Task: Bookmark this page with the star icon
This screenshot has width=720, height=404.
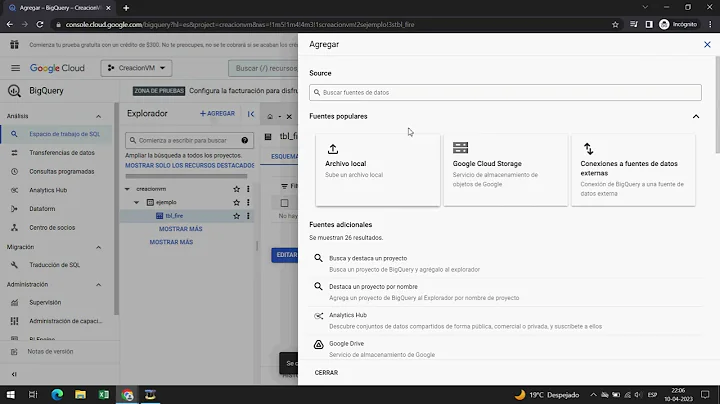Action: (615, 24)
